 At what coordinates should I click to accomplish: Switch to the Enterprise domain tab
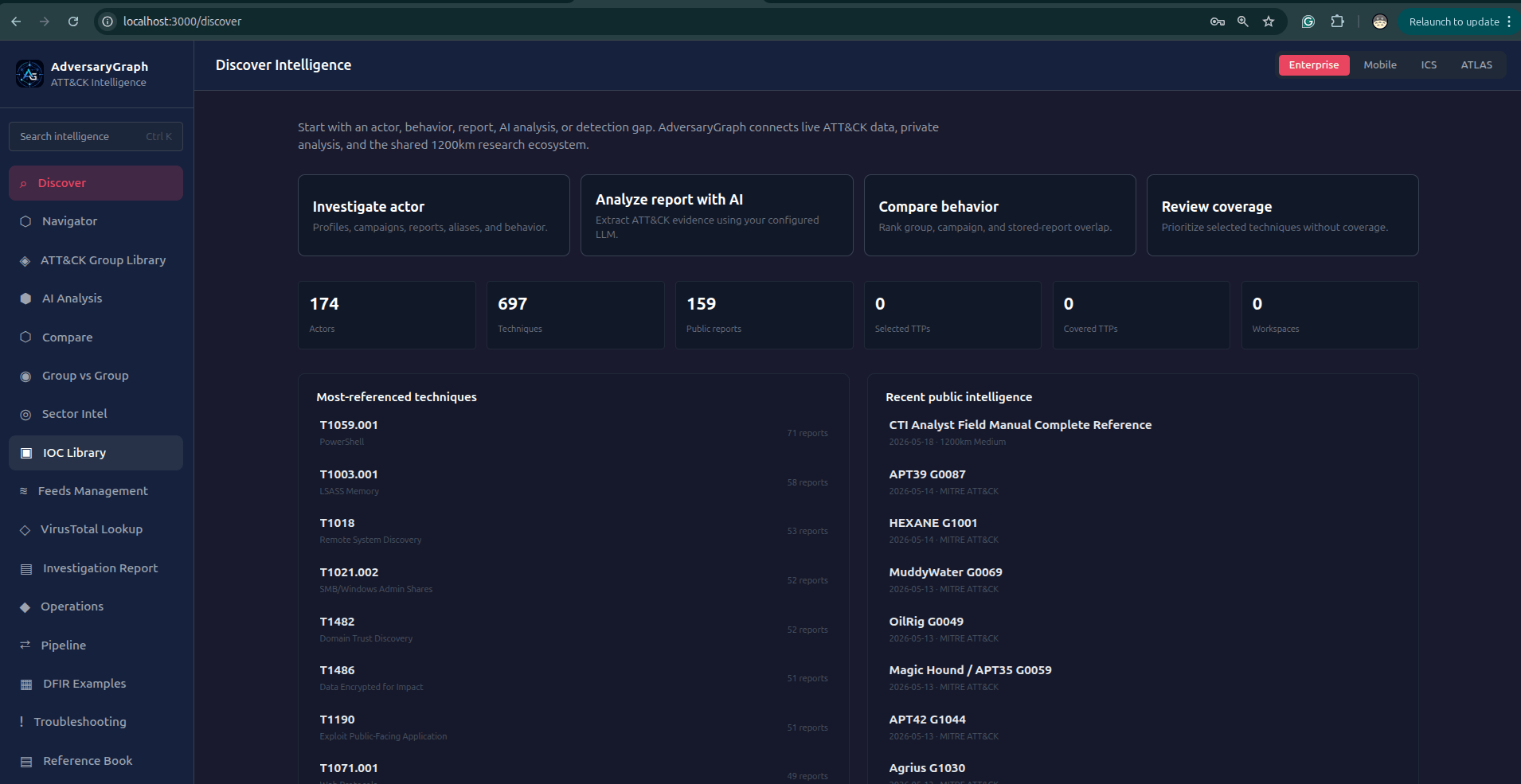pyautogui.click(x=1314, y=65)
